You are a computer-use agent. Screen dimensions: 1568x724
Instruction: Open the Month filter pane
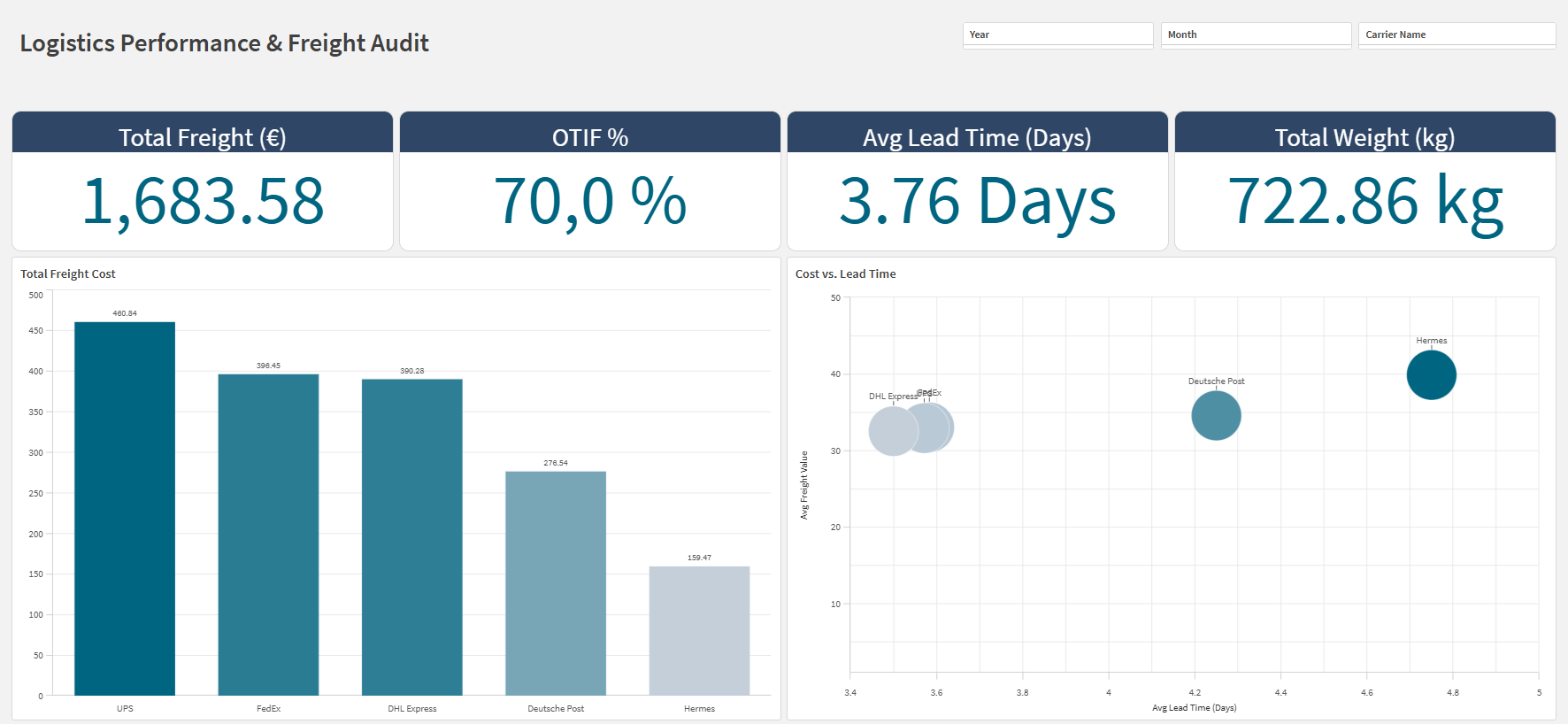click(1256, 35)
